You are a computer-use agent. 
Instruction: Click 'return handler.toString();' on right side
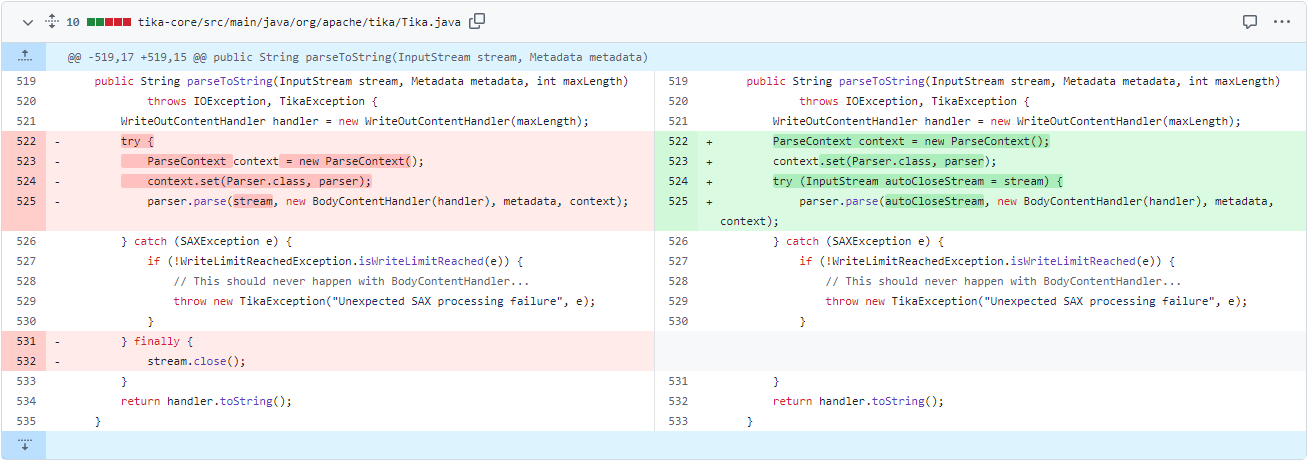pyautogui.click(x=858, y=401)
